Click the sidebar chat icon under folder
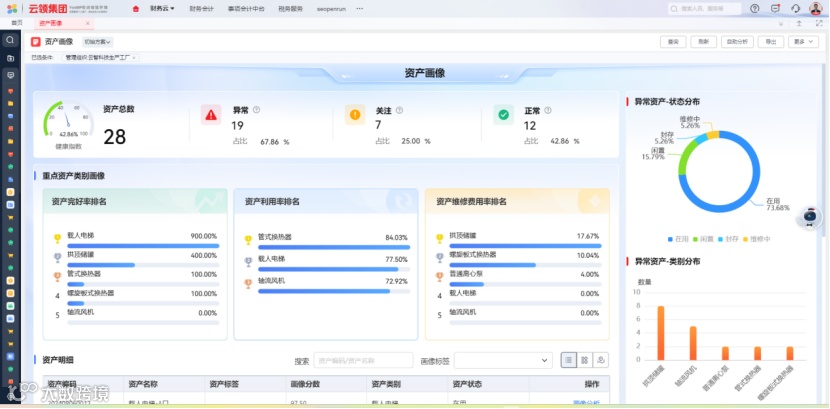 [x=10, y=75]
